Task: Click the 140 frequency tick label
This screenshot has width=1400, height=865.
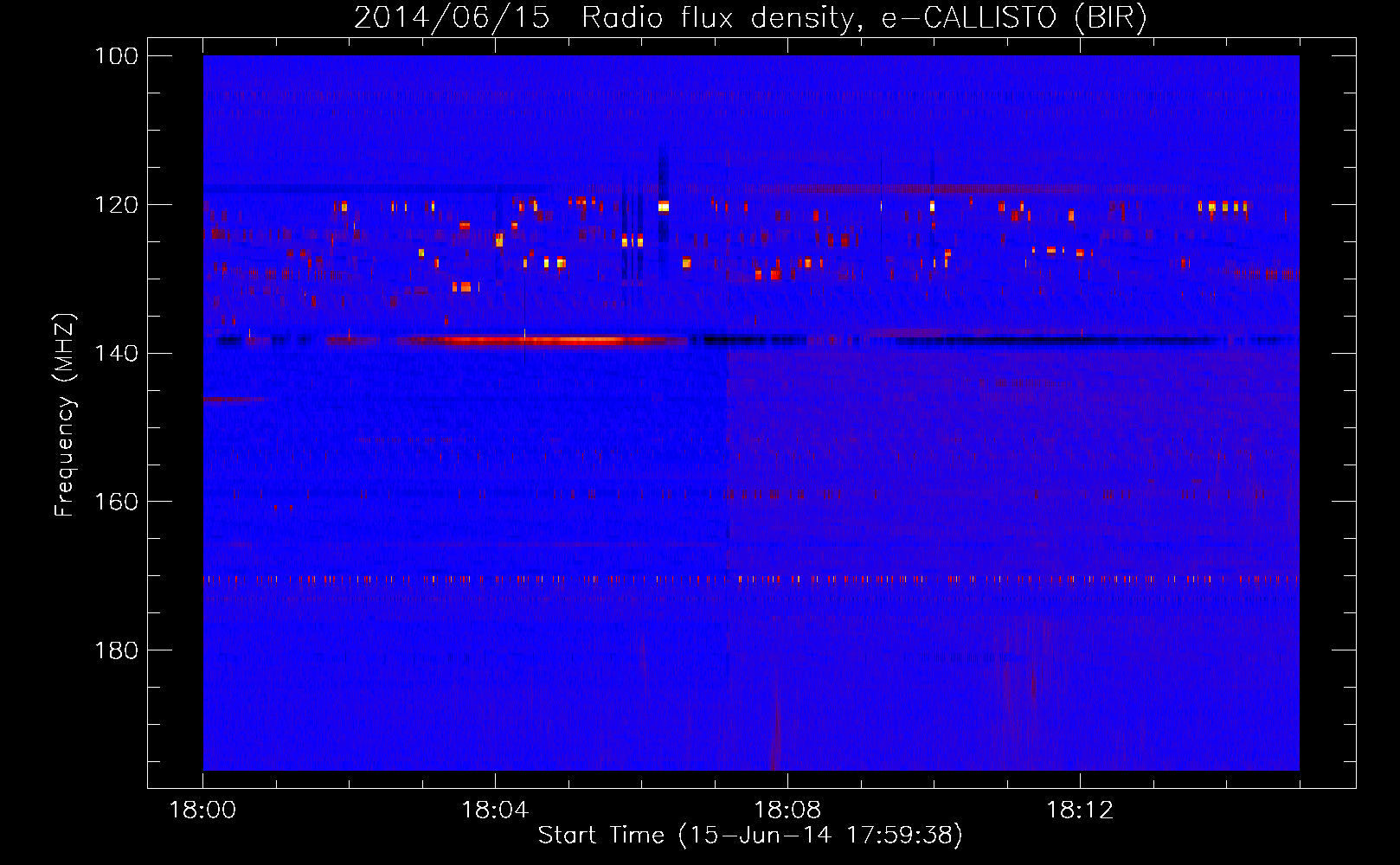Action: 116,353
